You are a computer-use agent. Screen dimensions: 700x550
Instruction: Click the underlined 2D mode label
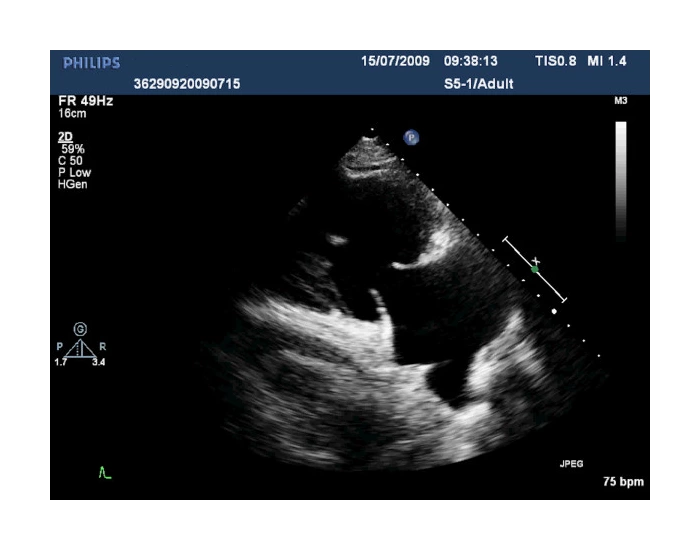pos(65,137)
